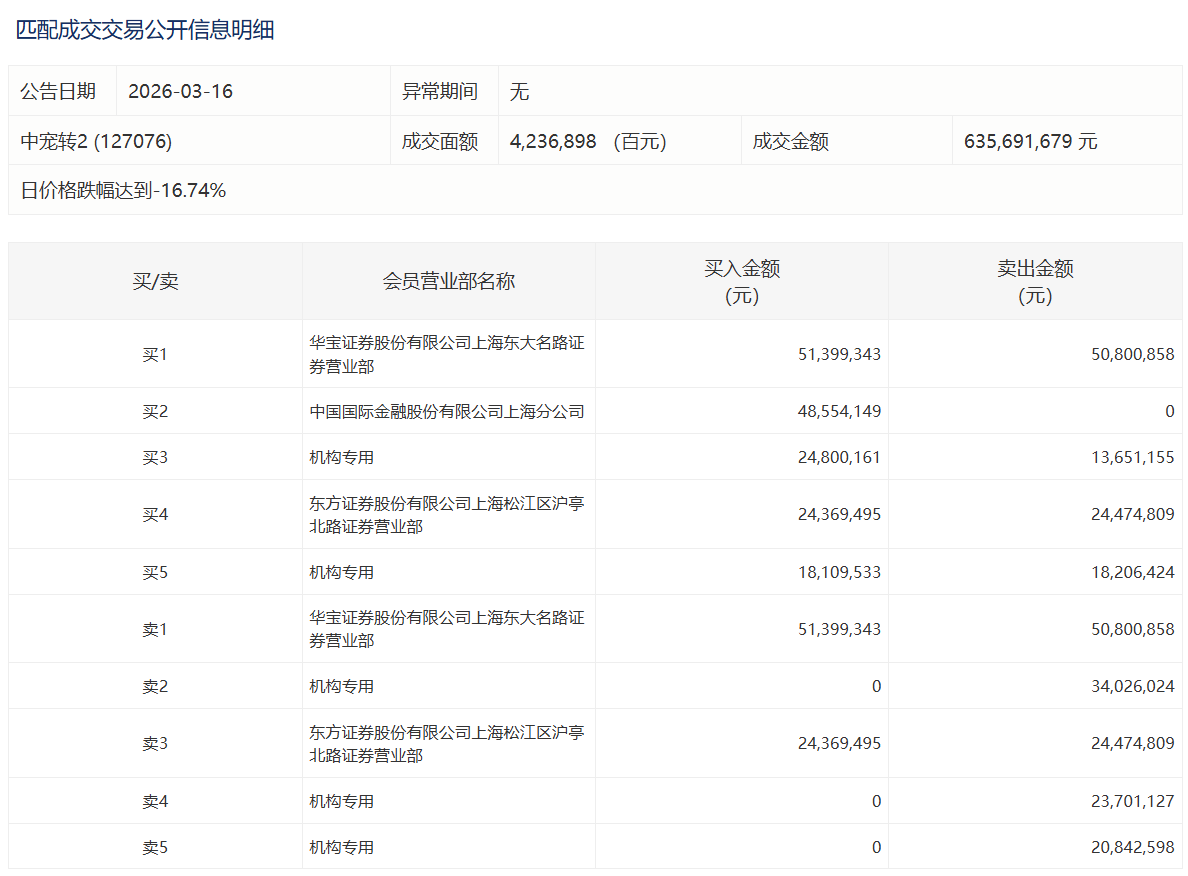This screenshot has width=1188, height=876.
Task: Click 机构专用 in the 买3 row
Action: (341, 457)
